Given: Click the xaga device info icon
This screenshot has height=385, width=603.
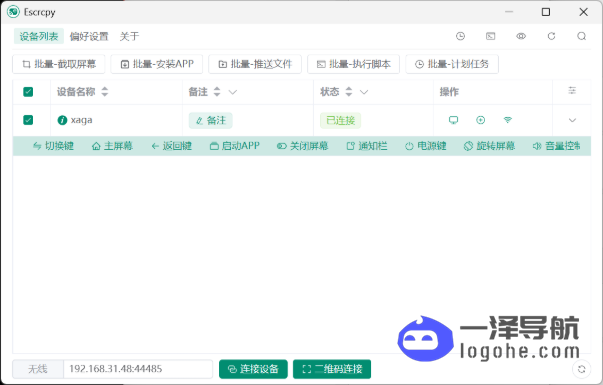Looking at the screenshot, I should [62, 120].
